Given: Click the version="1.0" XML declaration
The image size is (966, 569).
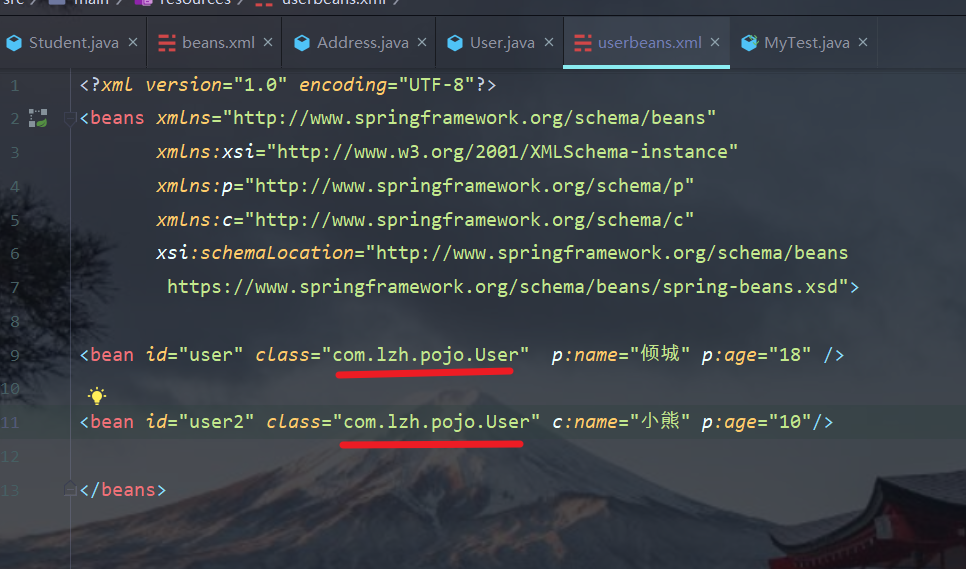Looking at the screenshot, I should point(216,84).
